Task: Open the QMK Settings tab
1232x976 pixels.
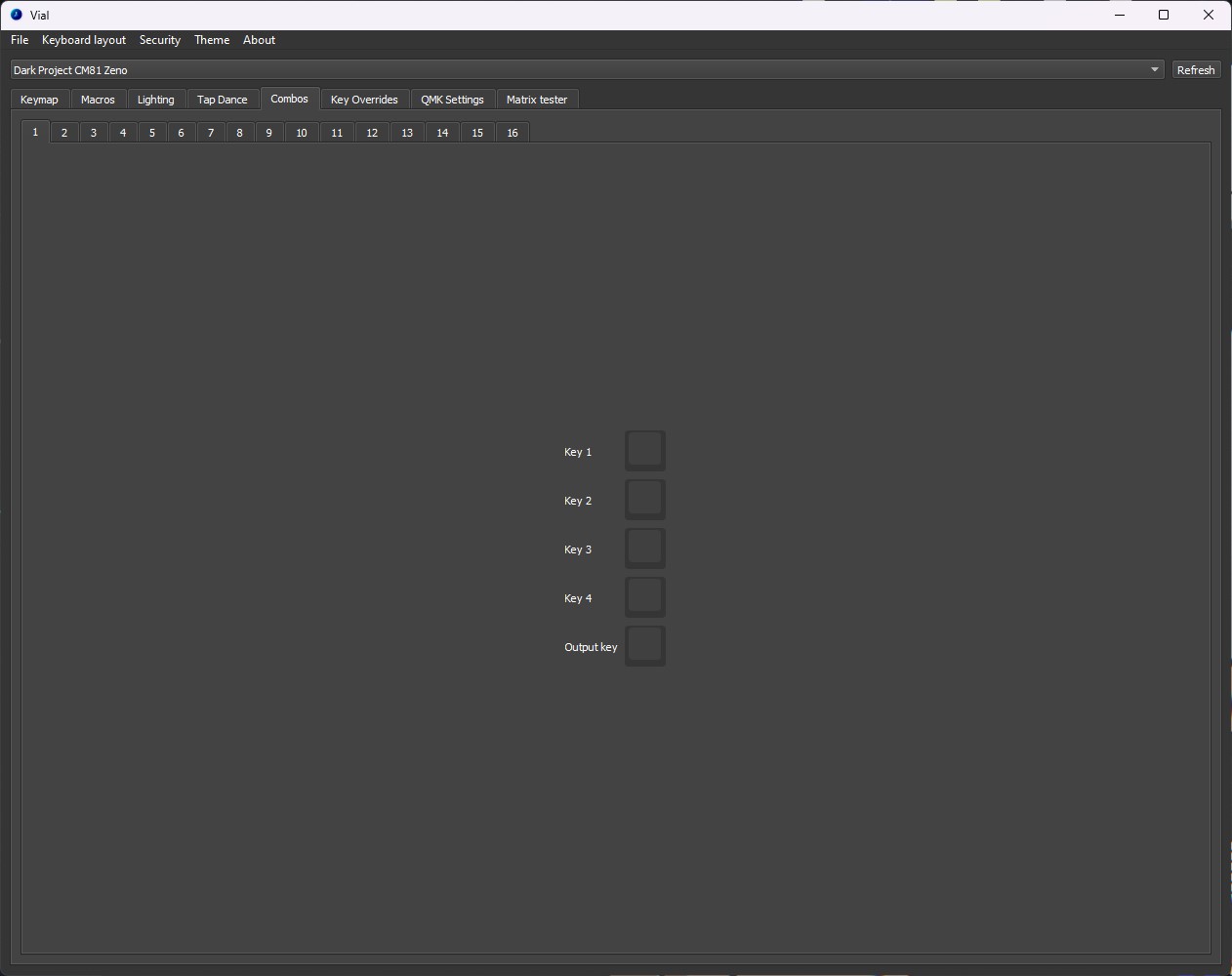Action: 452,100
